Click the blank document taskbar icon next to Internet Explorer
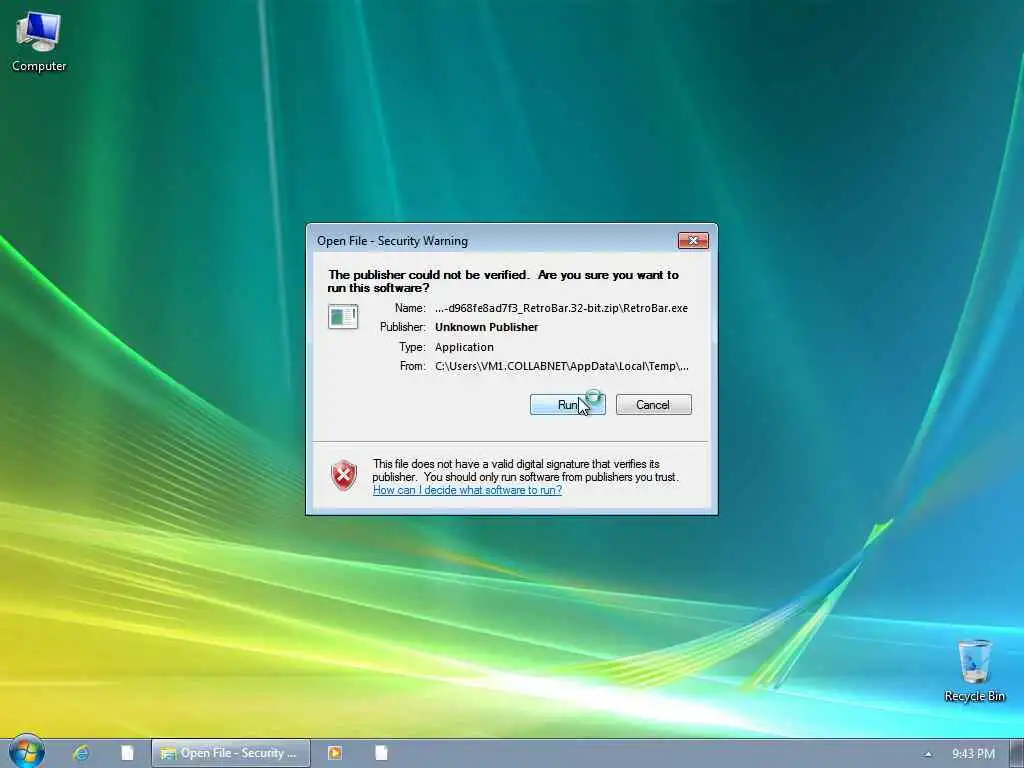Screen dimensions: 1024x768 (127, 753)
